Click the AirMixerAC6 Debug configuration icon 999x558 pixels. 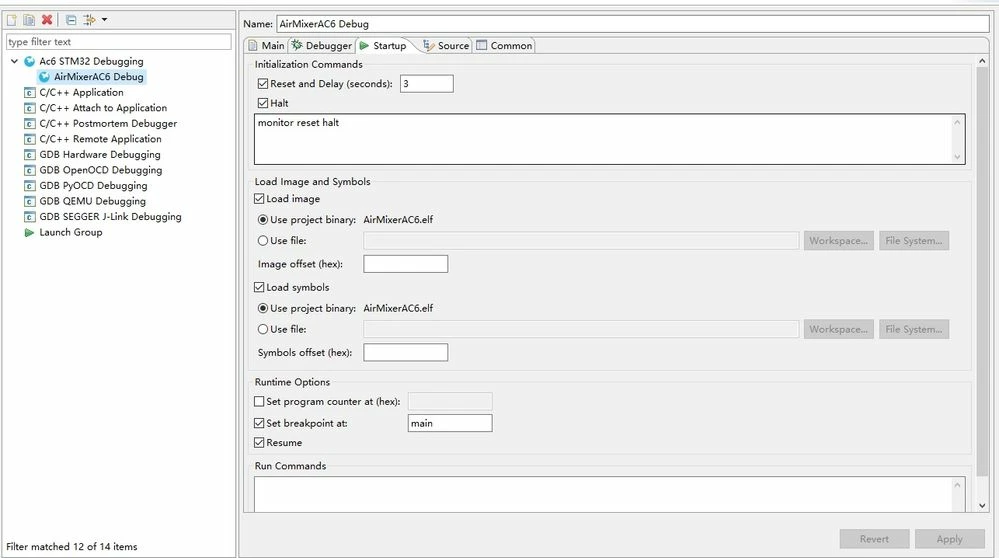44,77
